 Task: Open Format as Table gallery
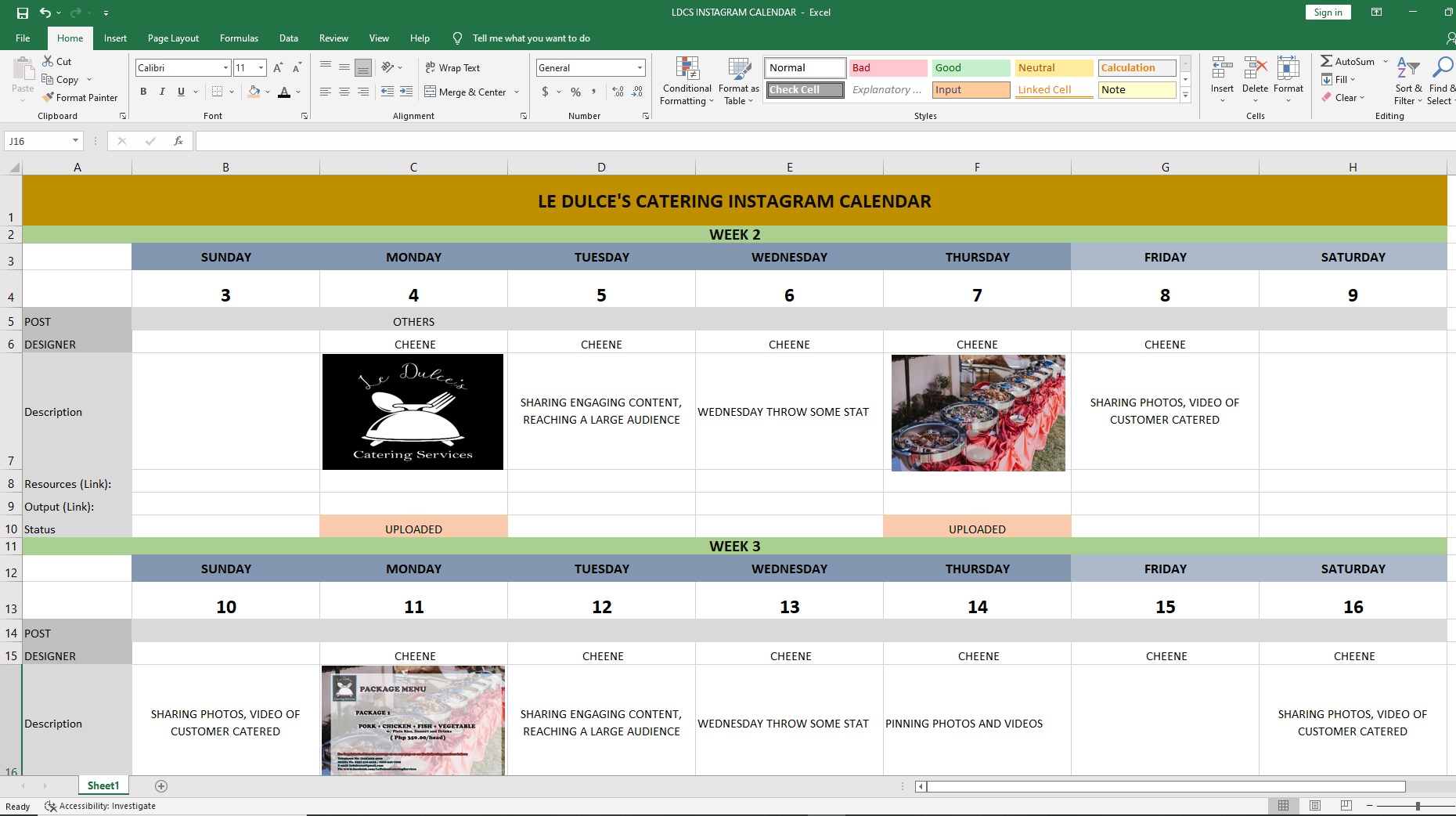coord(738,81)
